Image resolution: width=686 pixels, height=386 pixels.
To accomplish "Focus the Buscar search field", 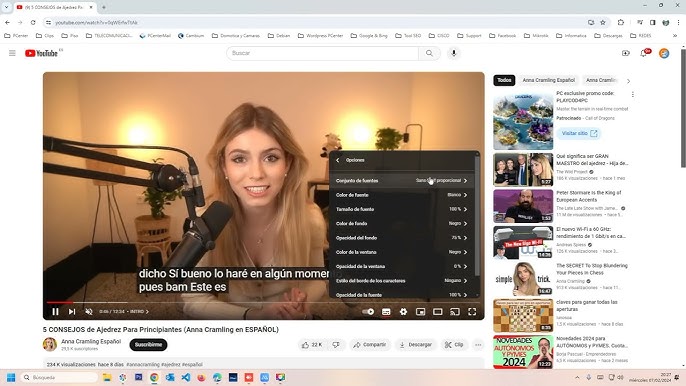I will coord(322,53).
